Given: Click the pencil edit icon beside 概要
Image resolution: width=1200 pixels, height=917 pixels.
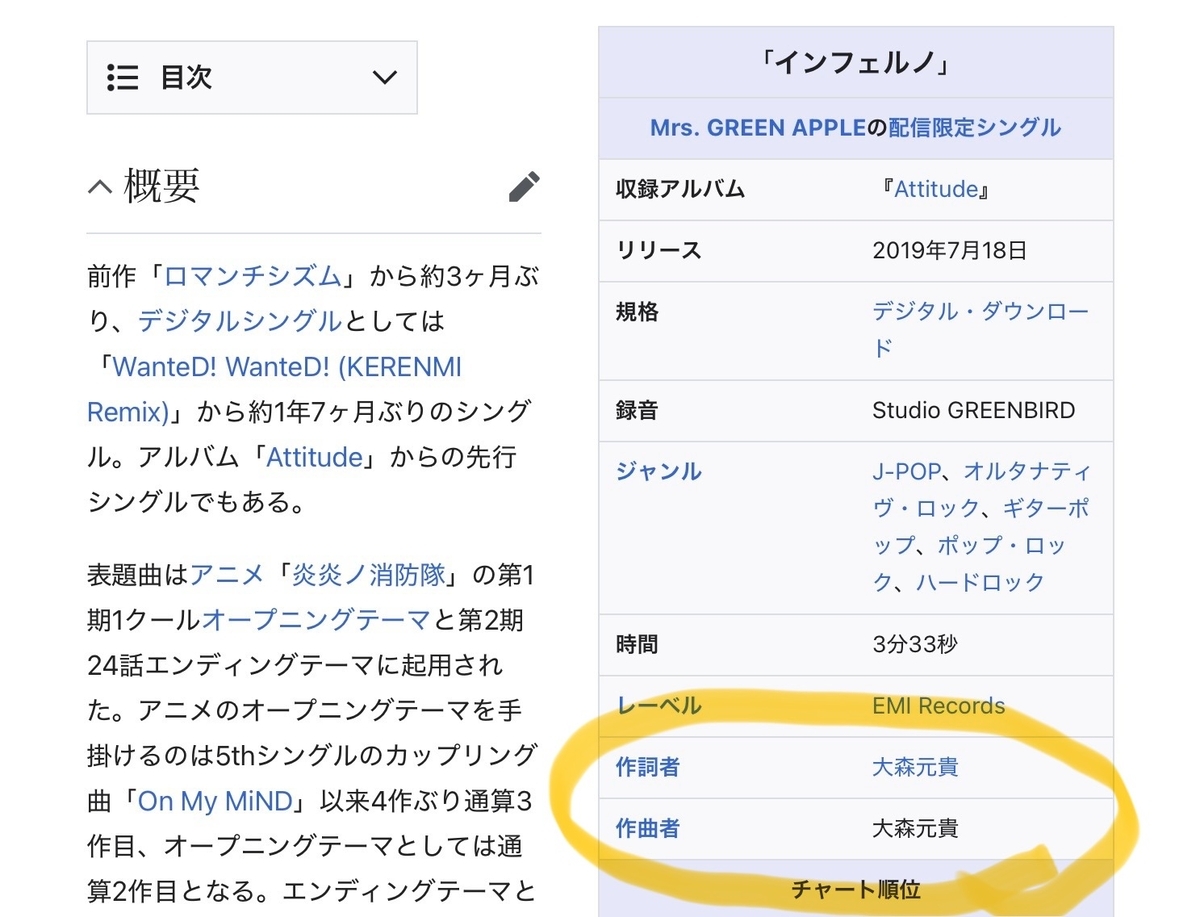Looking at the screenshot, I should point(524,185).
